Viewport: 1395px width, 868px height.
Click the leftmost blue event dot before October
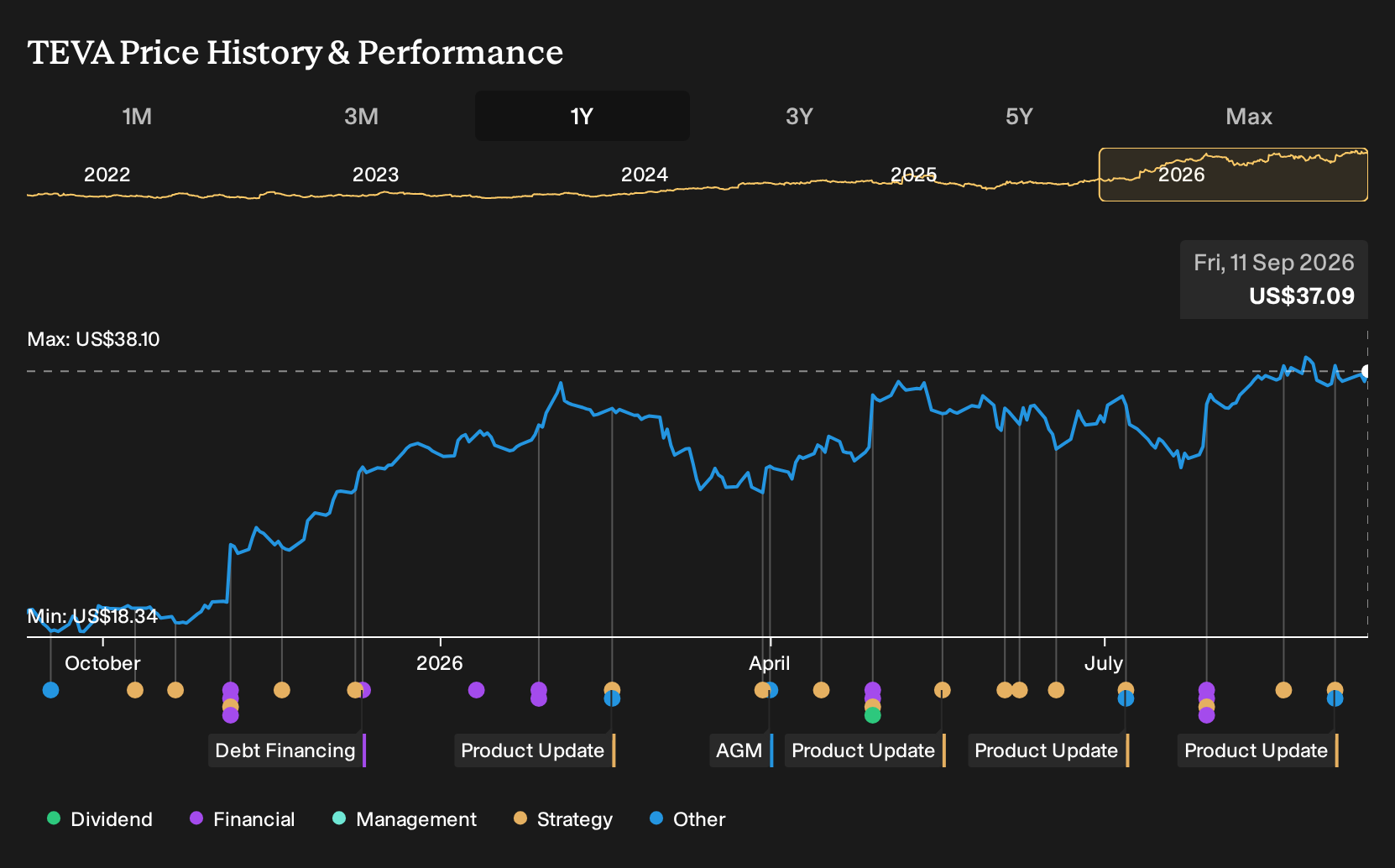click(x=50, y=690)
